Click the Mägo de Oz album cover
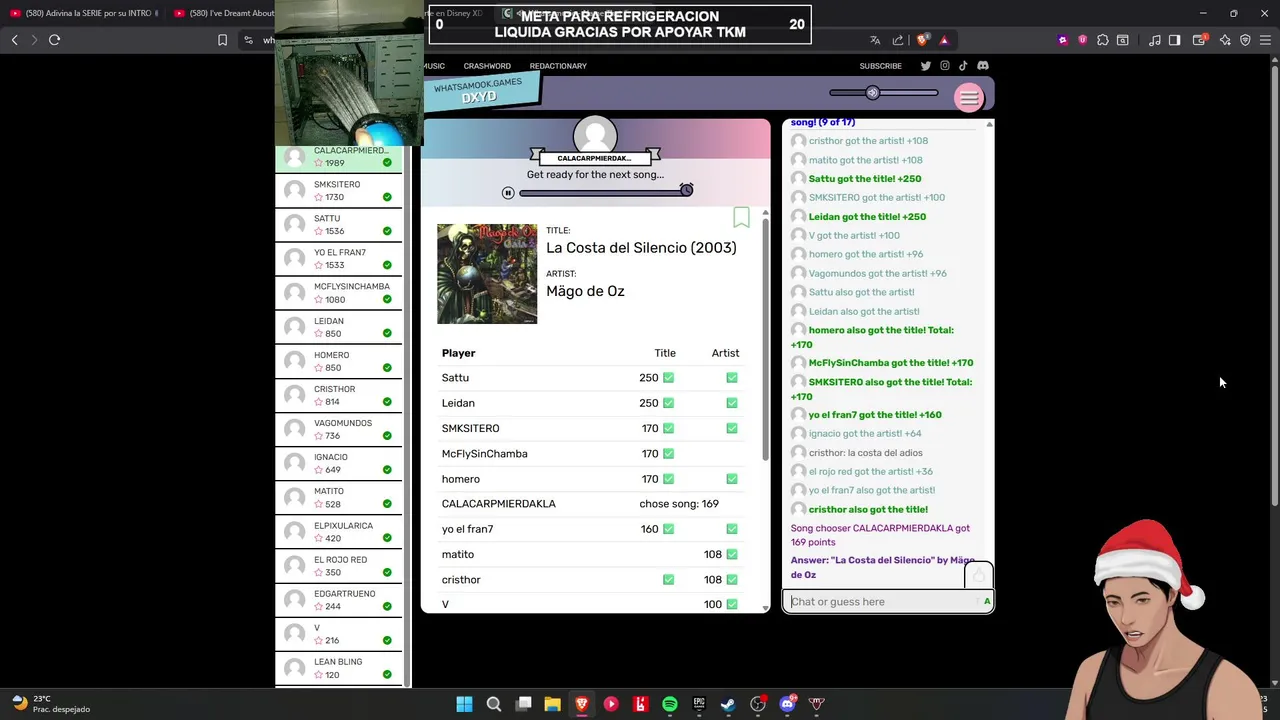 (x=487, y=274)
